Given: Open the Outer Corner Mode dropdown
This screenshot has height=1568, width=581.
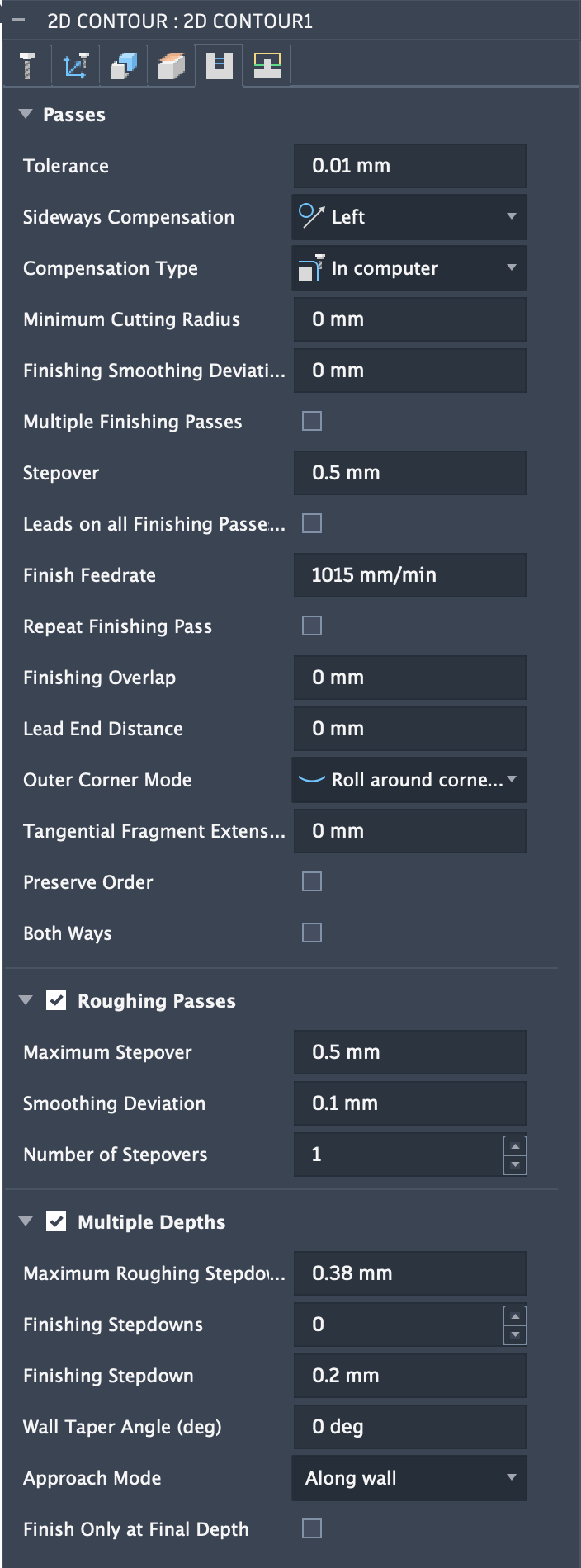Looking at the screenshot, I should coord(409,780).
